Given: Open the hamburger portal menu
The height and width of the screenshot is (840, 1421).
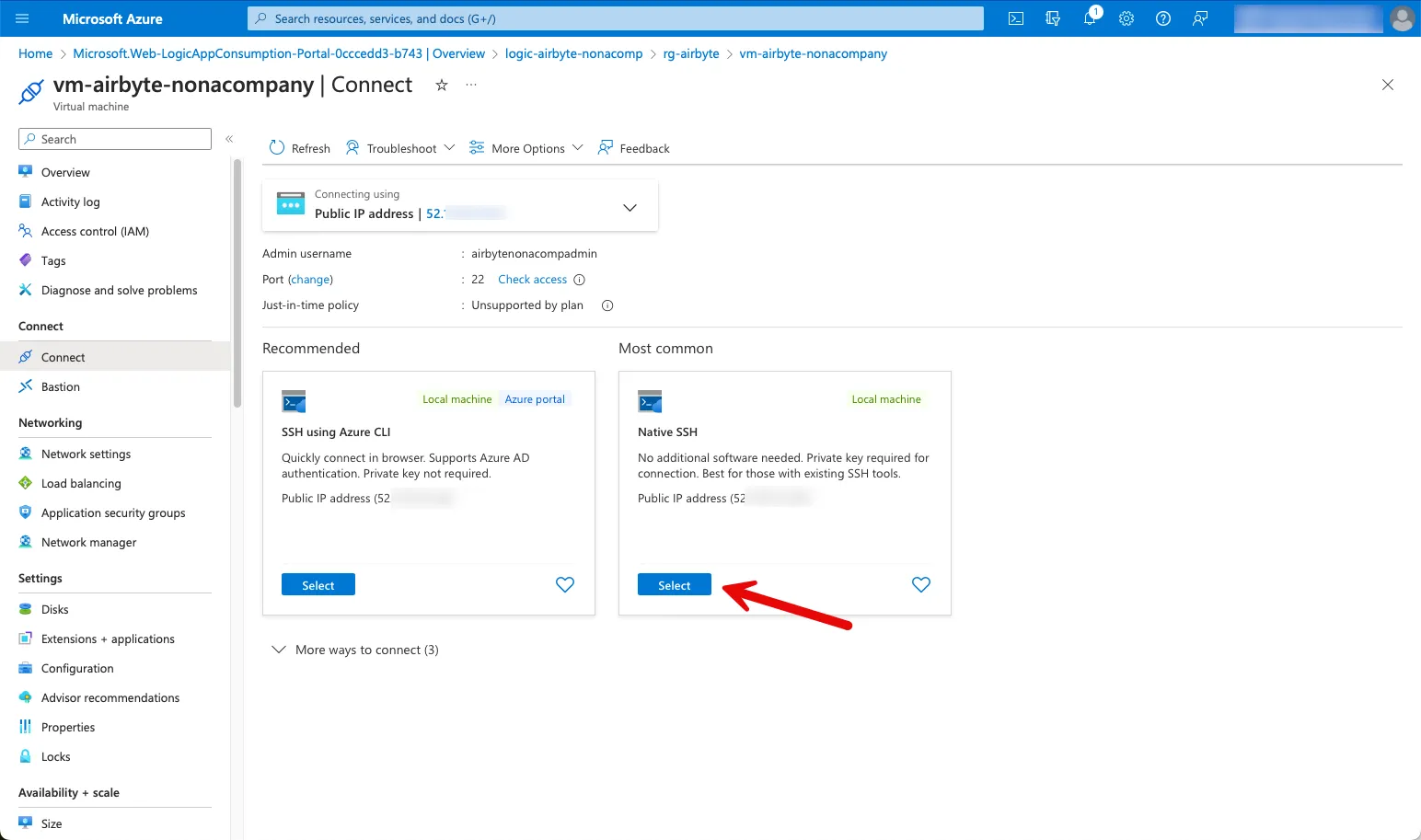Looking at the screenshot, I should [x=23, y=18].
